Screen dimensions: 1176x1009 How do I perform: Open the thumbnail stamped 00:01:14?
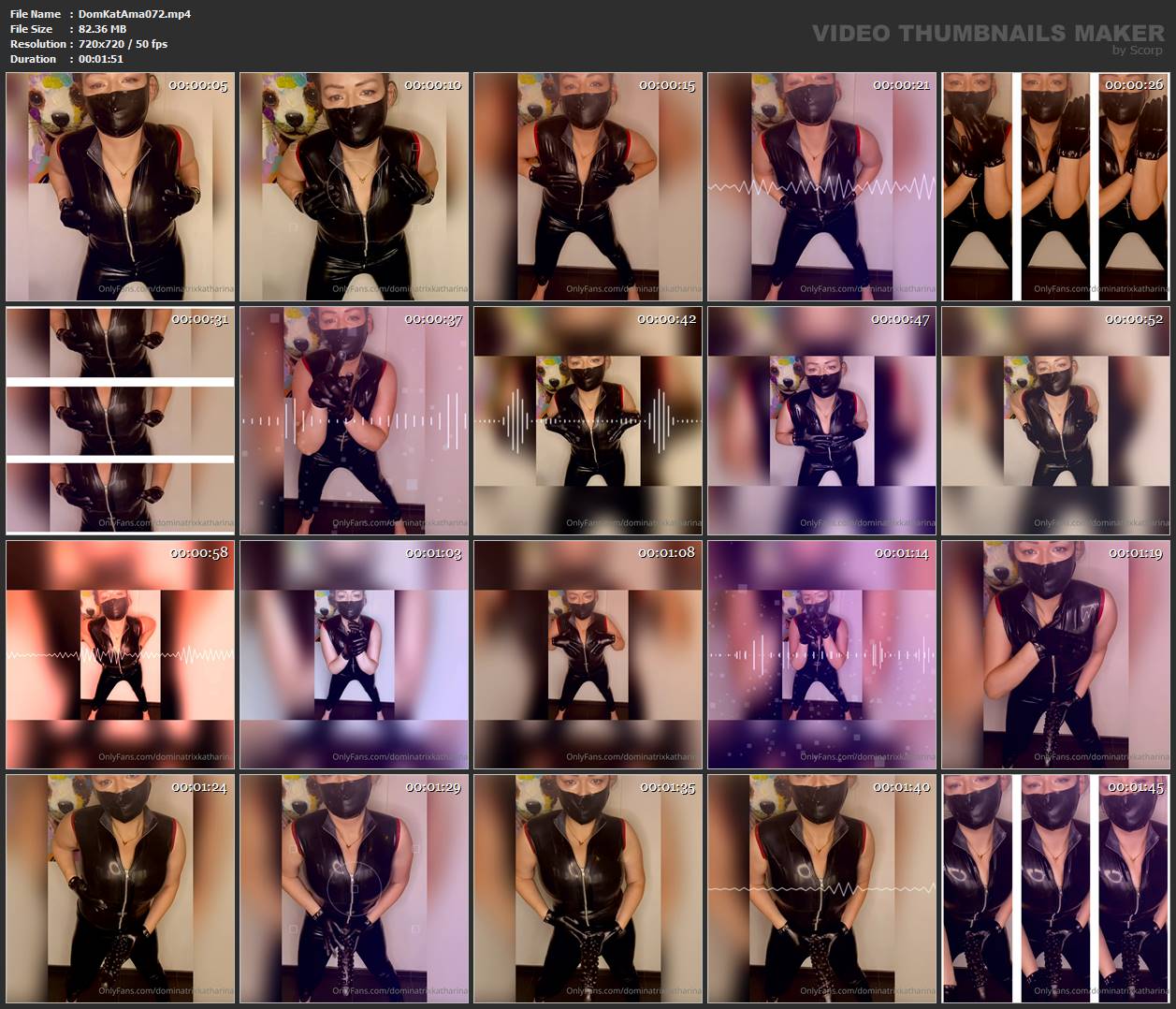coord(821,655)
